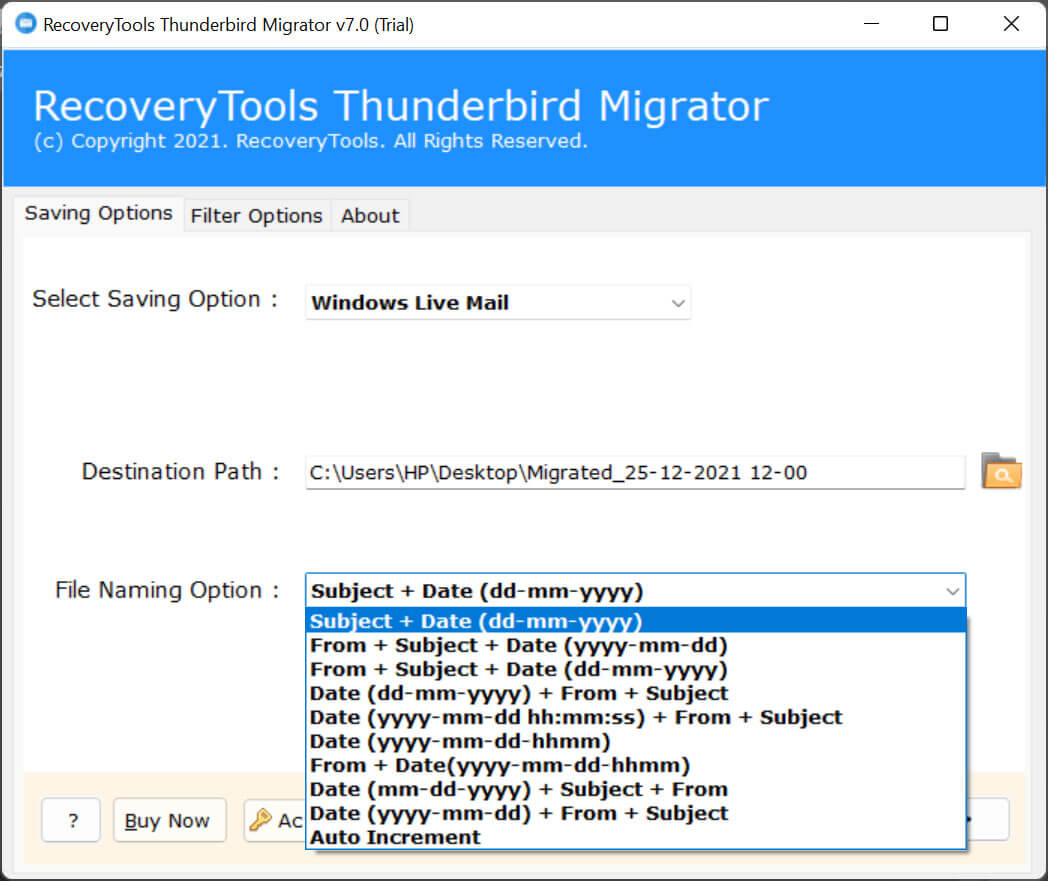Select 'From + Subject + Date (dd-mm-yyyy)' option
The width and height of the screenshot is (1048, 881).
(x=636, y=669)
